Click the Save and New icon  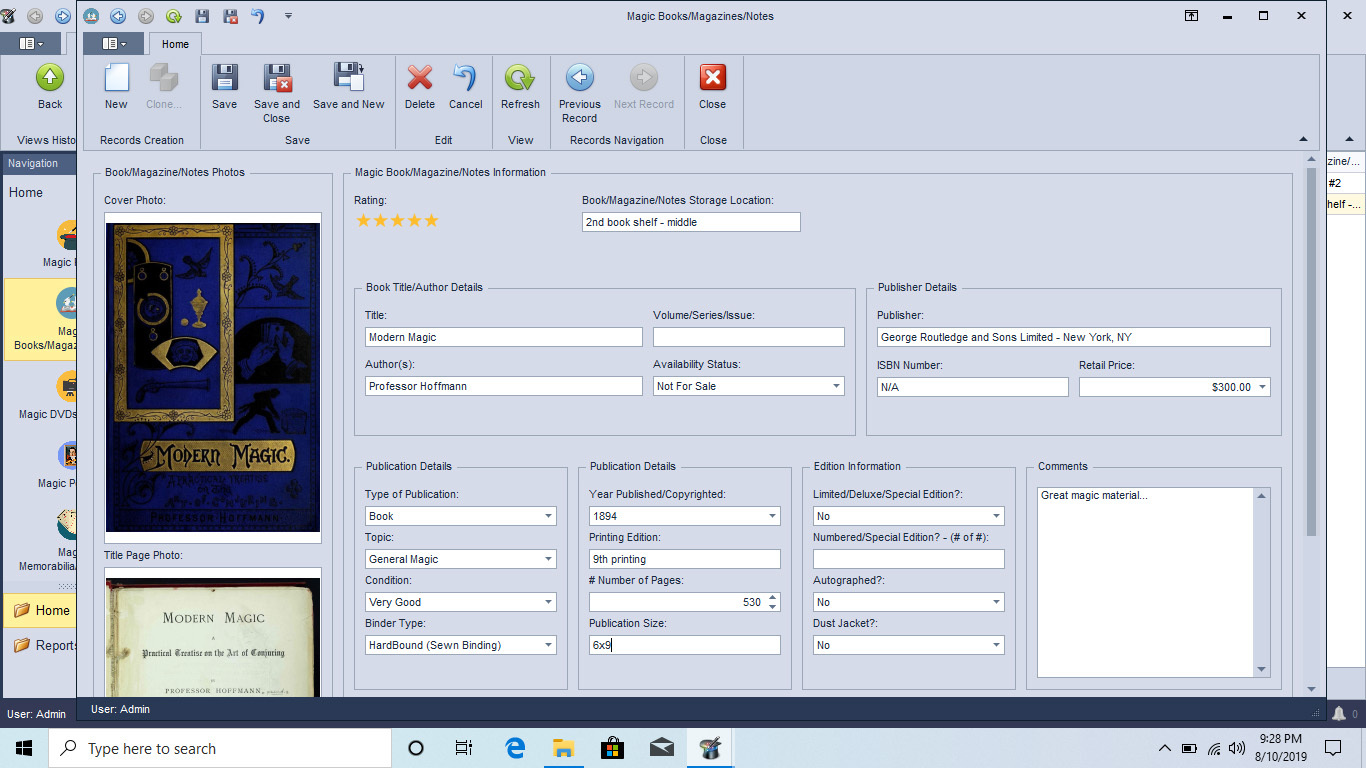[348, 78]
